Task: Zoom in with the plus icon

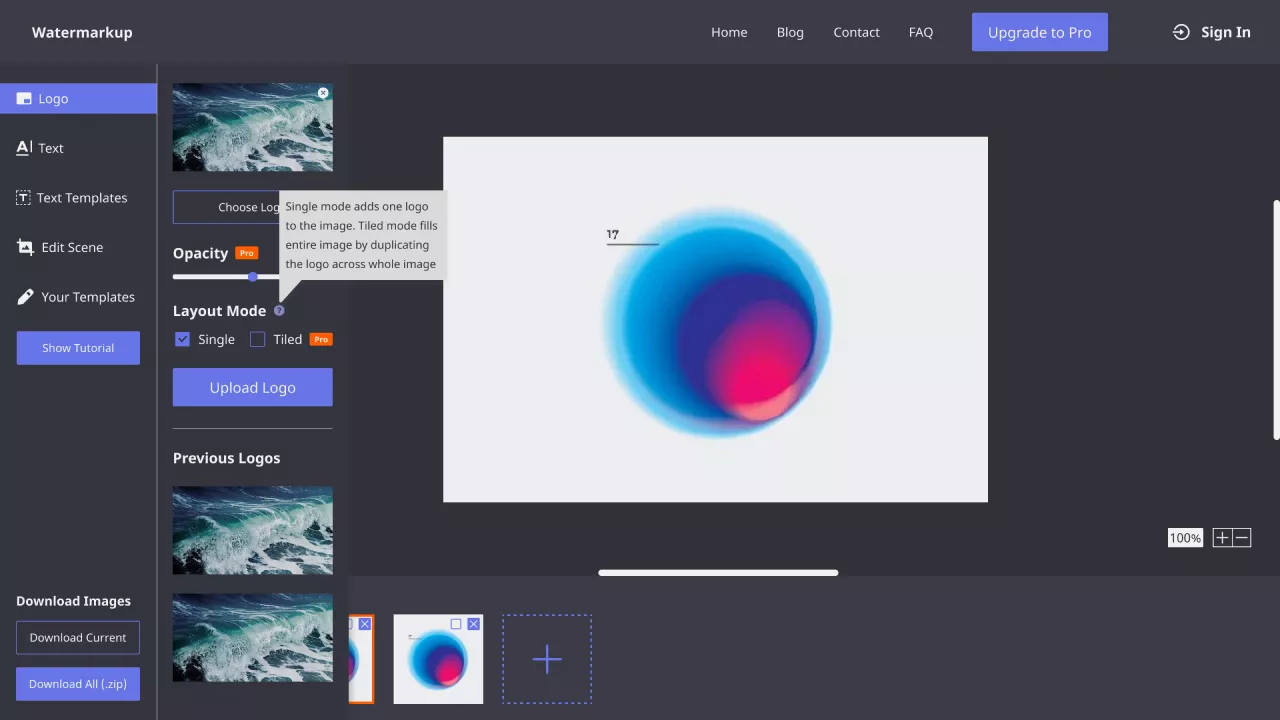Action: tap(1222, 538)
